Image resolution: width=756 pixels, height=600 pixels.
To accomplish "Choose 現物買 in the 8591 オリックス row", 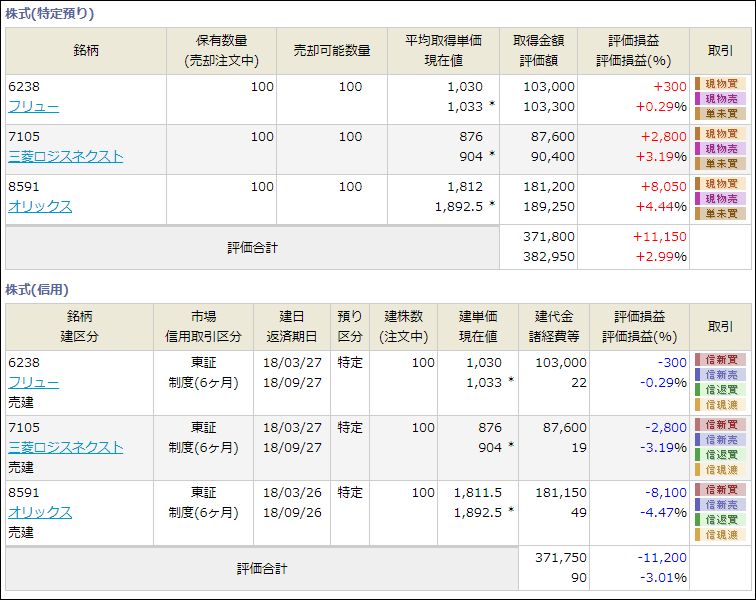I will point(720,184).
